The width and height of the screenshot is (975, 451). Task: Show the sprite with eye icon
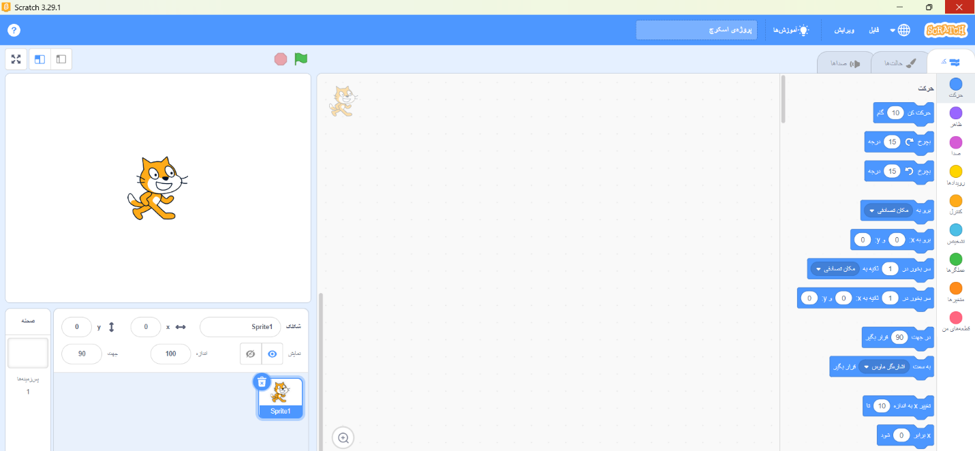(272, 353)
